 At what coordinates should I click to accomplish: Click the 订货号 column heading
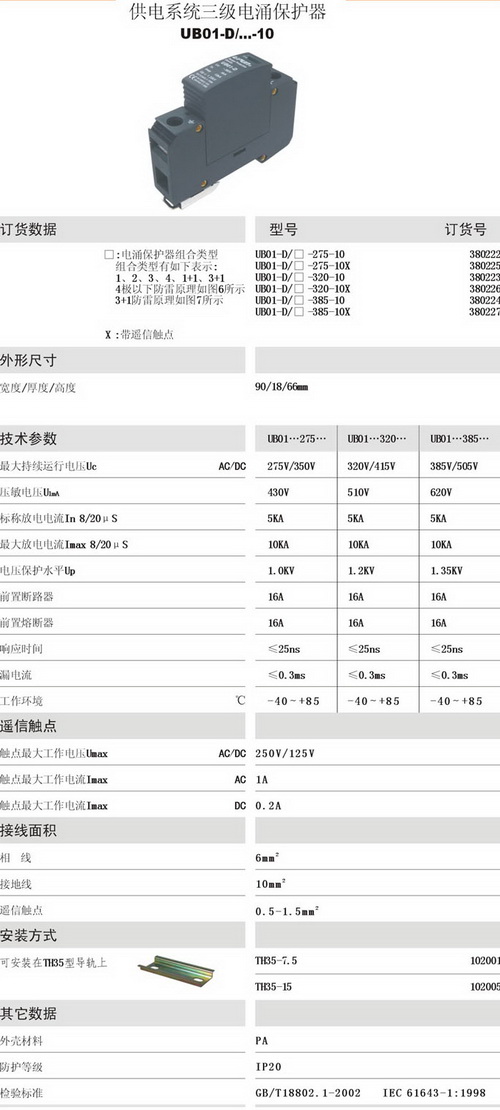(x=465, y=229)
